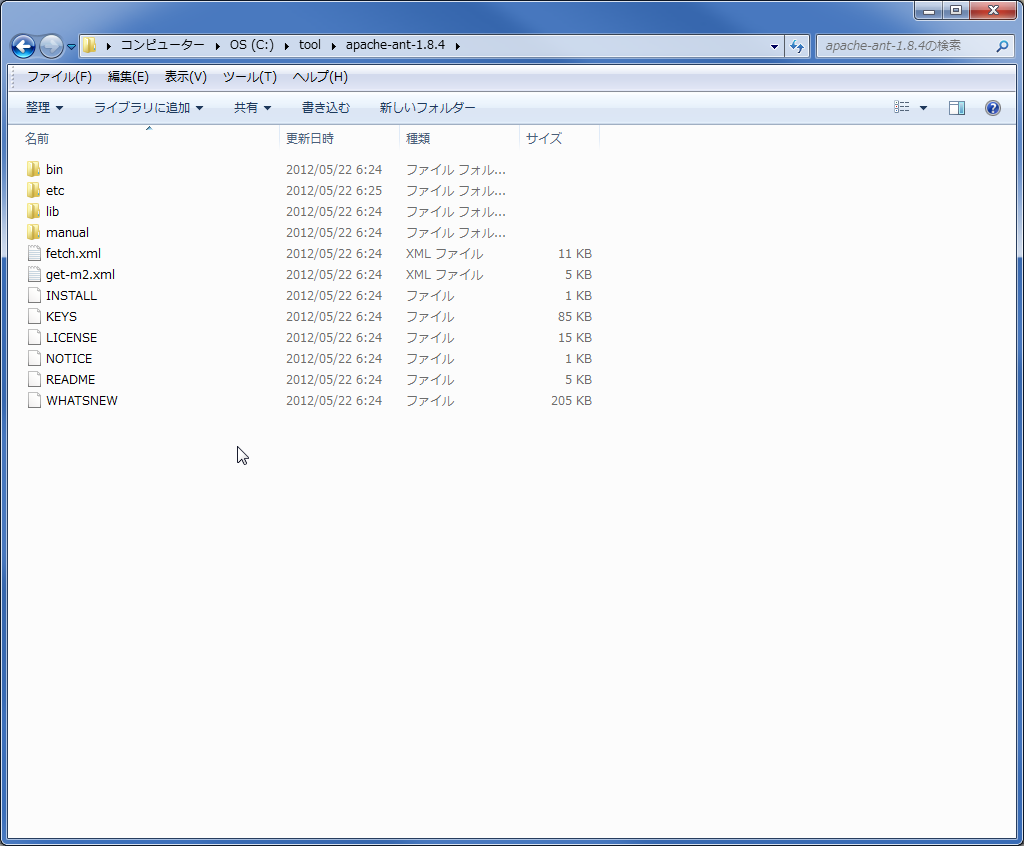Click the 書き込む button
This screenshot has height=846, width=1024.
pyautogui.click(x=326, y=107)
